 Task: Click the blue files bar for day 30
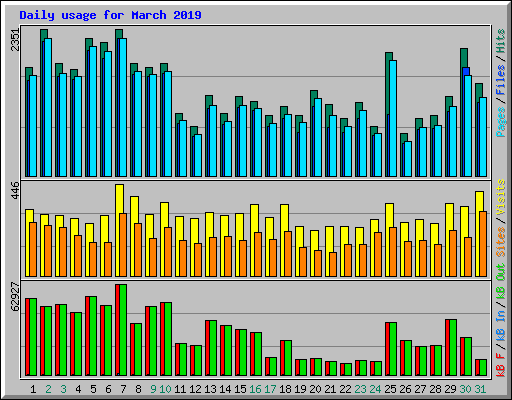466,71
